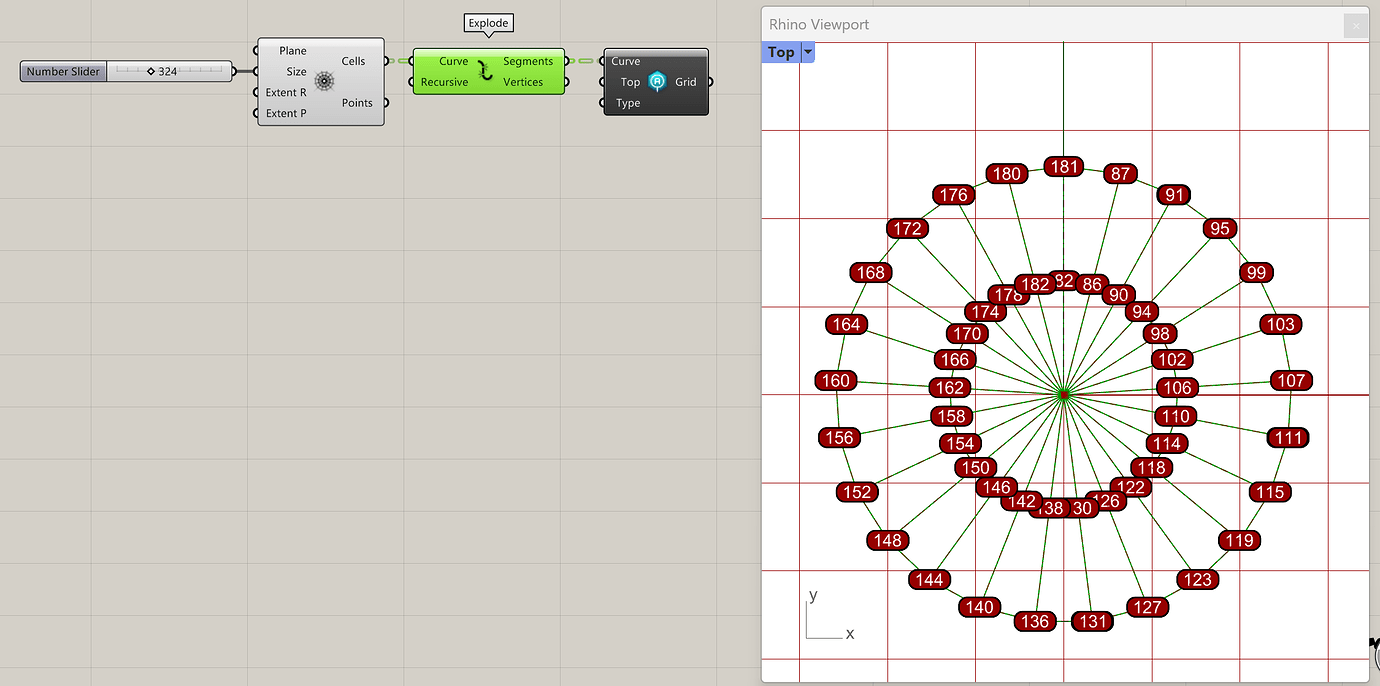Click point tag 110 in viewport

point(1176,416)
